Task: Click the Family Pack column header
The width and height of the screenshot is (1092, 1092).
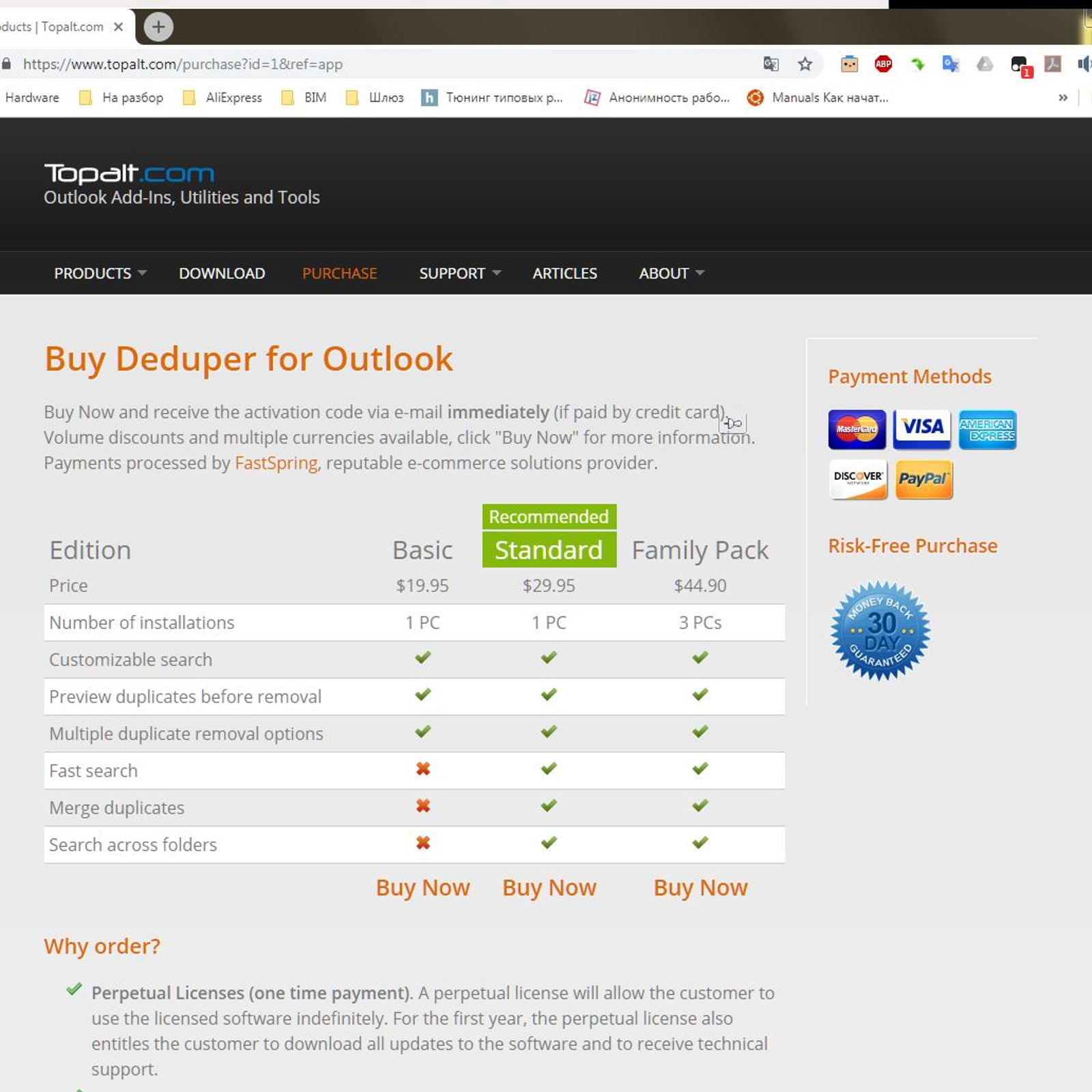Action: coord(700,550)
